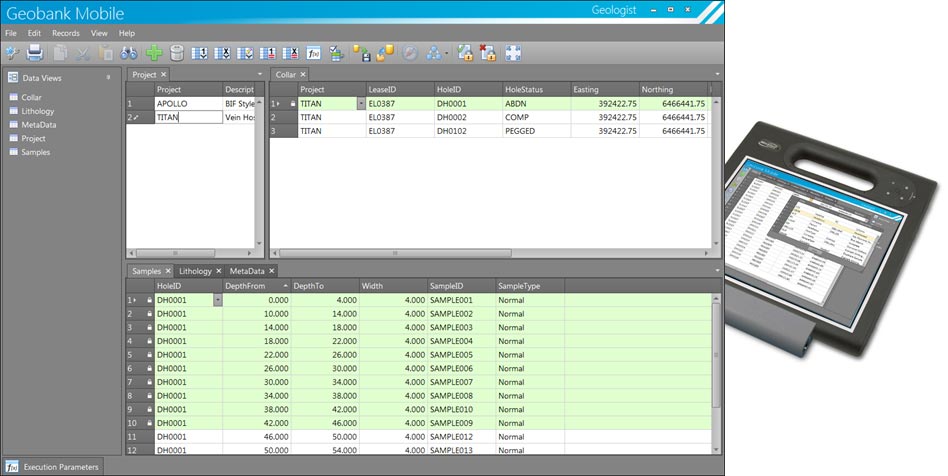Open the File menu
The width and height of the screenshot is (948, 476).
pos(11,33)
